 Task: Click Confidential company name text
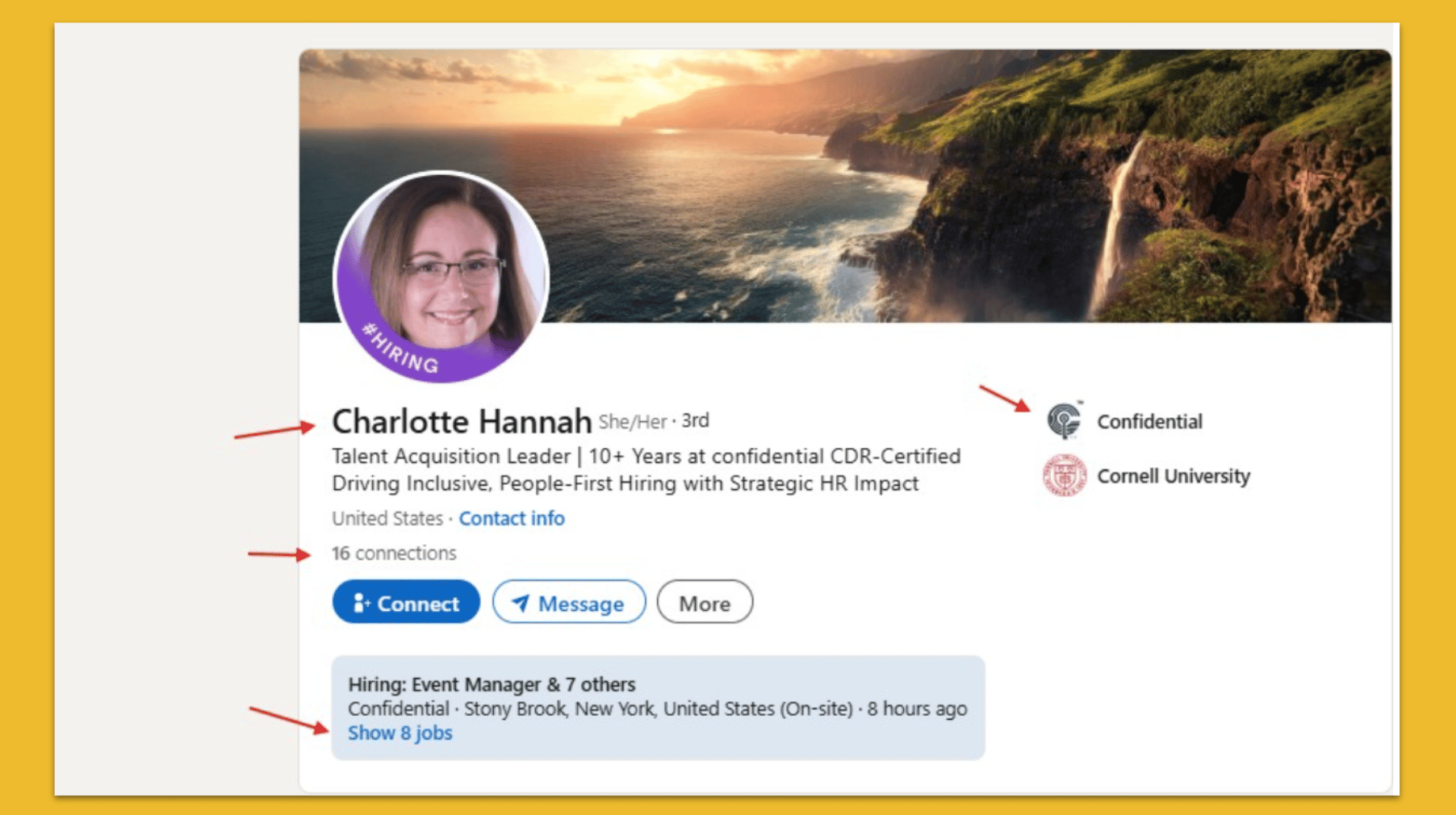(1149, 420)
